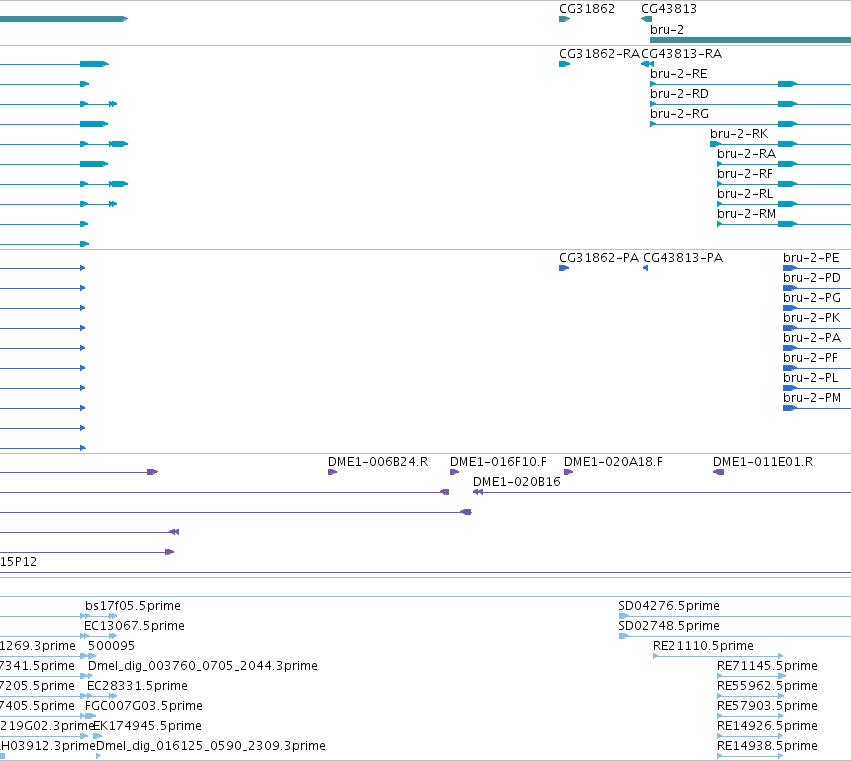
Task: Click the CG31862 gene arrow glyph
Action: [x=564, y=19]
